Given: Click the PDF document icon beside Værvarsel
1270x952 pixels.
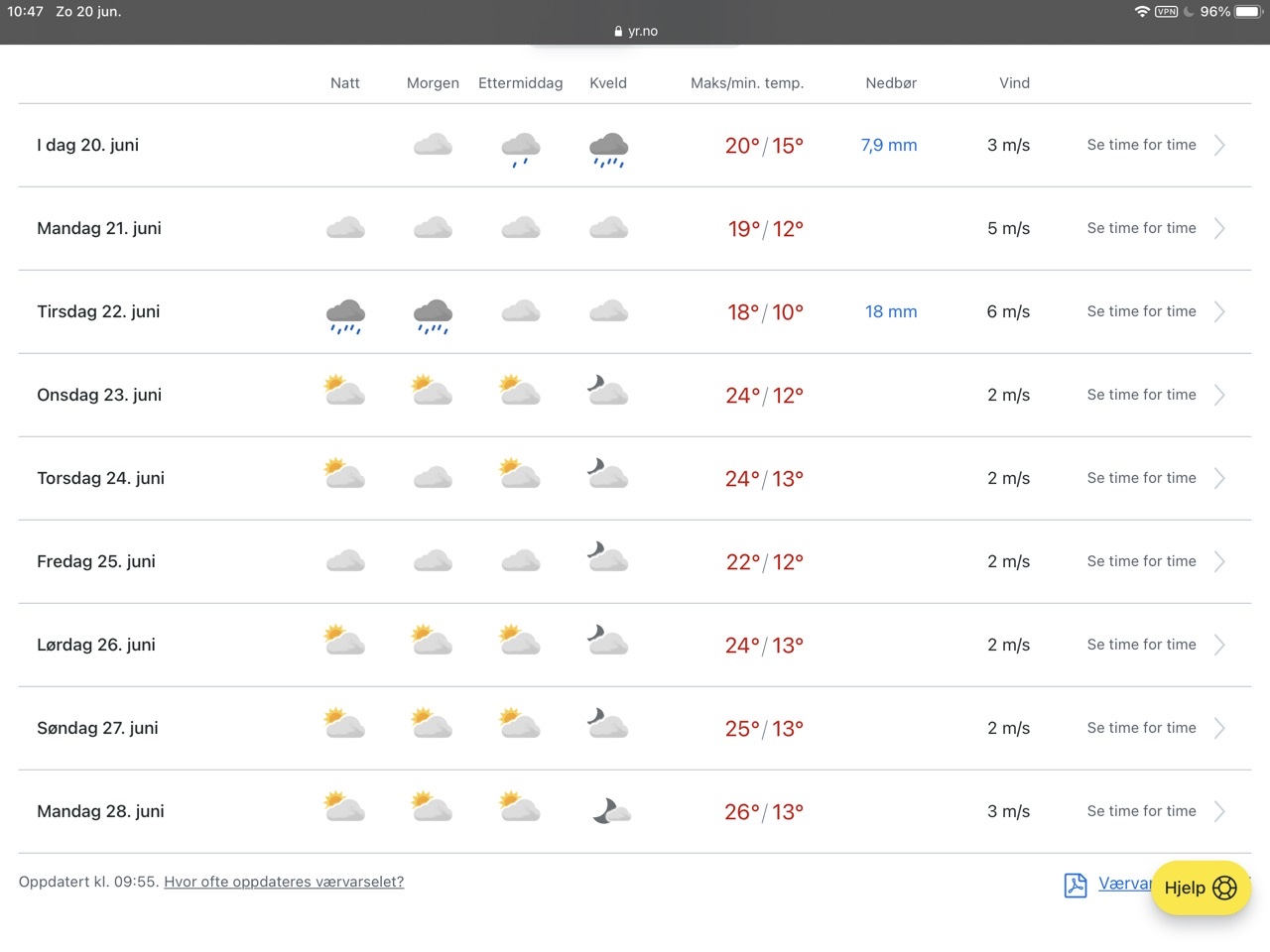Looking at the screenshot, I should [1076, 885].
